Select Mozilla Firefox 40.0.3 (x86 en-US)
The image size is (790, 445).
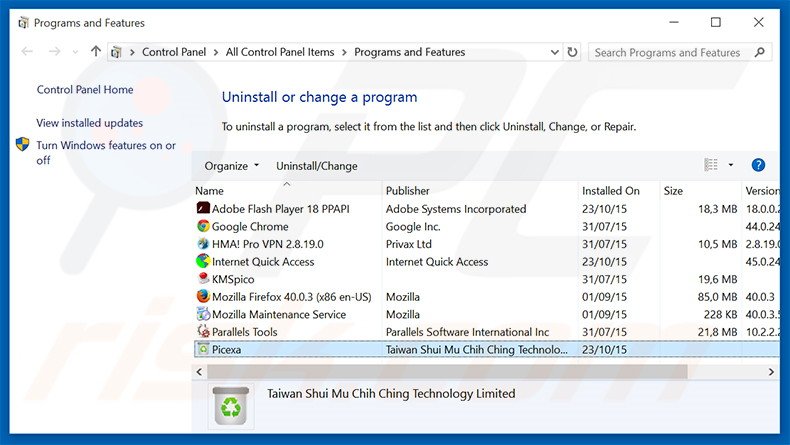pyautogui.click(x=291, y=297)
